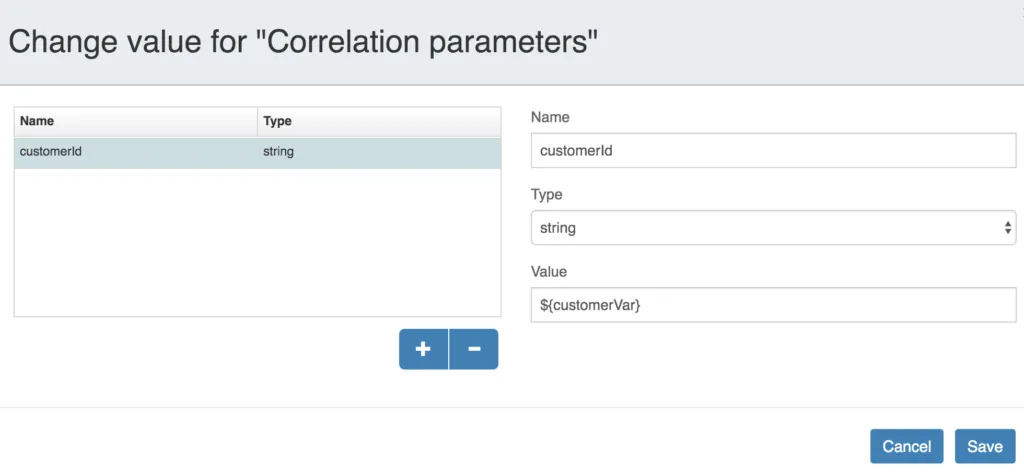
Task: Click the Name label above the field
Action: point(550,118)
